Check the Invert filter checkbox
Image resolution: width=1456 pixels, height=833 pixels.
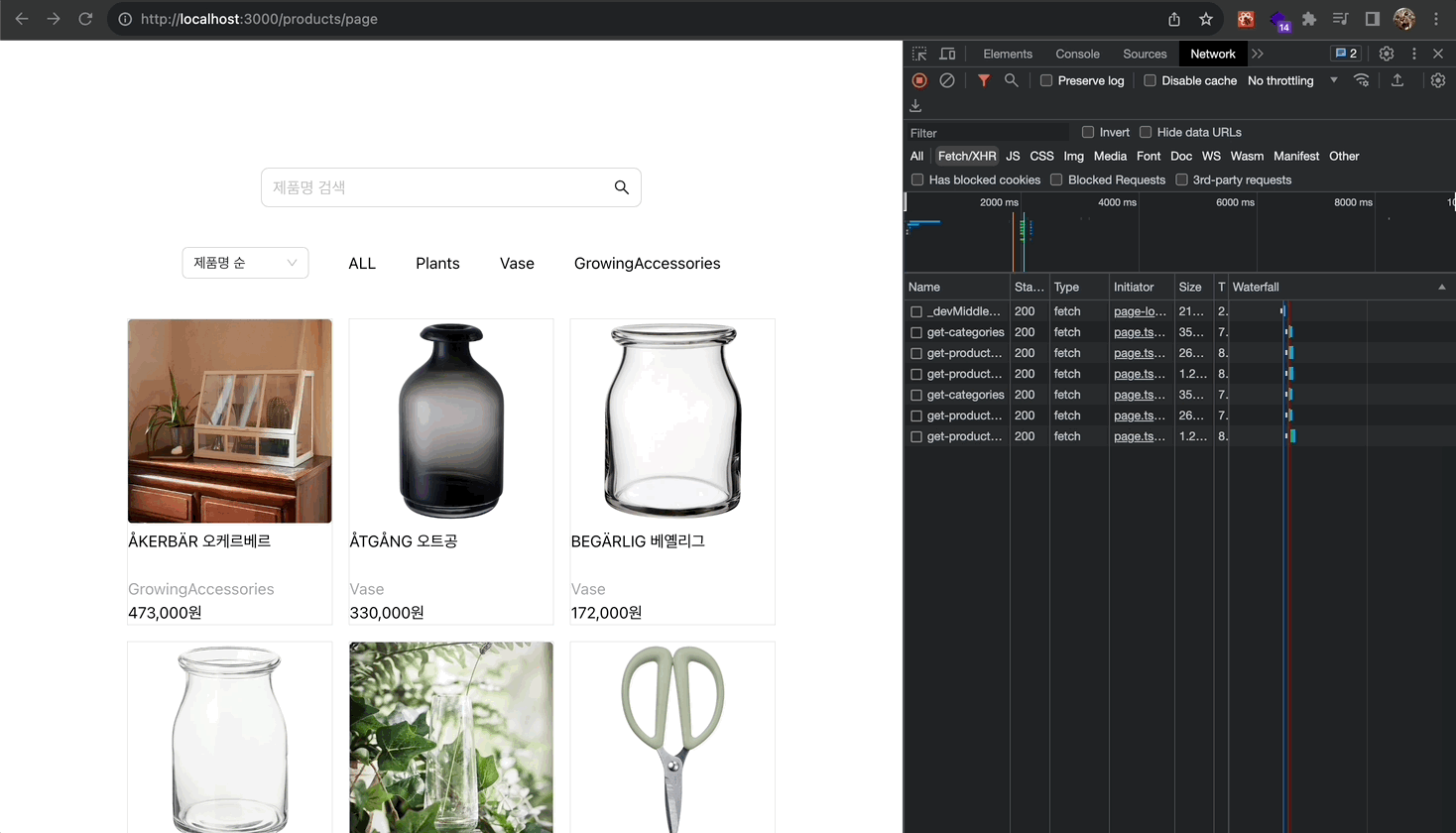pyautogui.click(x=1088, y=132)
